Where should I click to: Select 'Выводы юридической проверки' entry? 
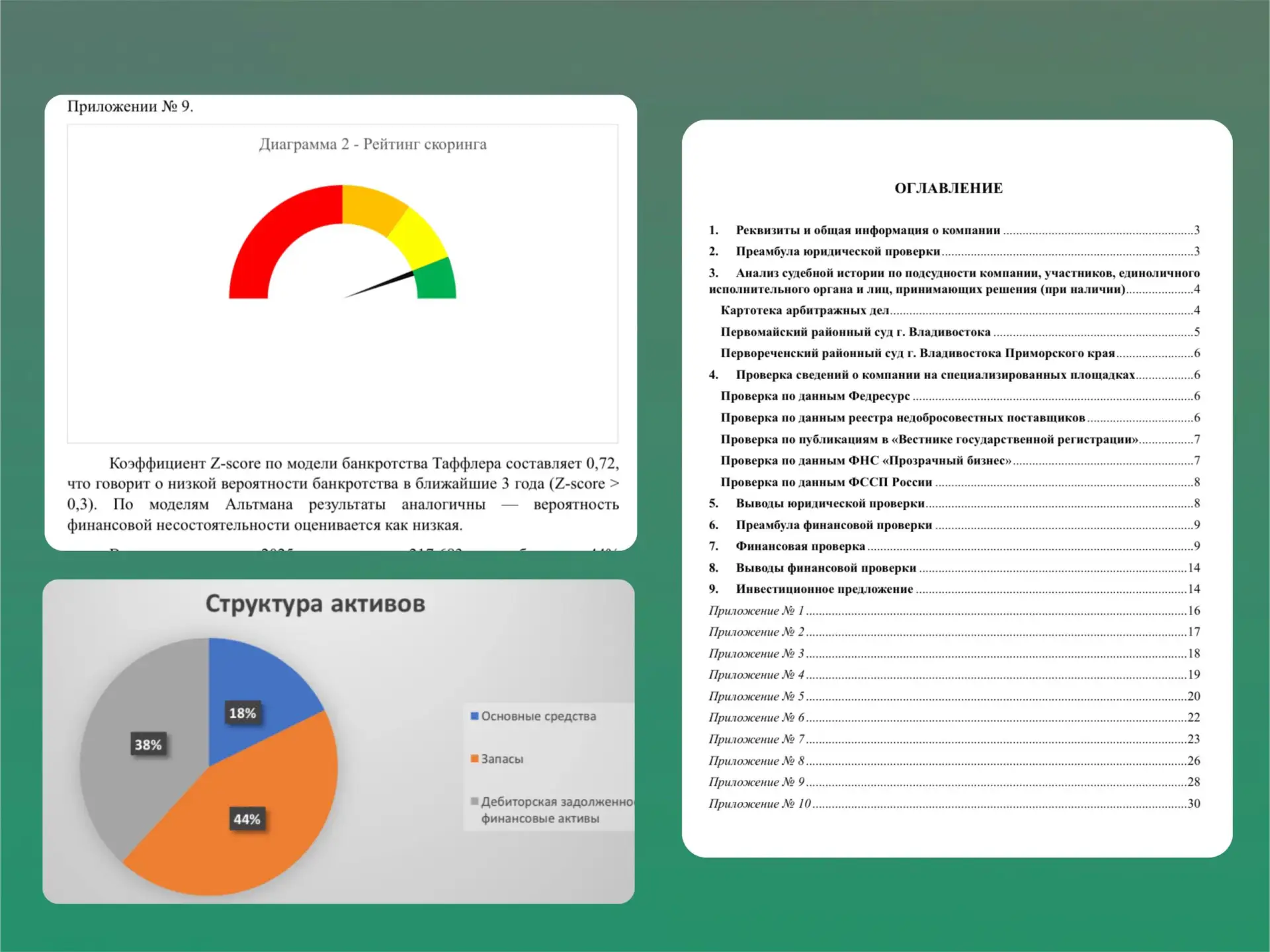pyautogui.click(x=954, y=503)
